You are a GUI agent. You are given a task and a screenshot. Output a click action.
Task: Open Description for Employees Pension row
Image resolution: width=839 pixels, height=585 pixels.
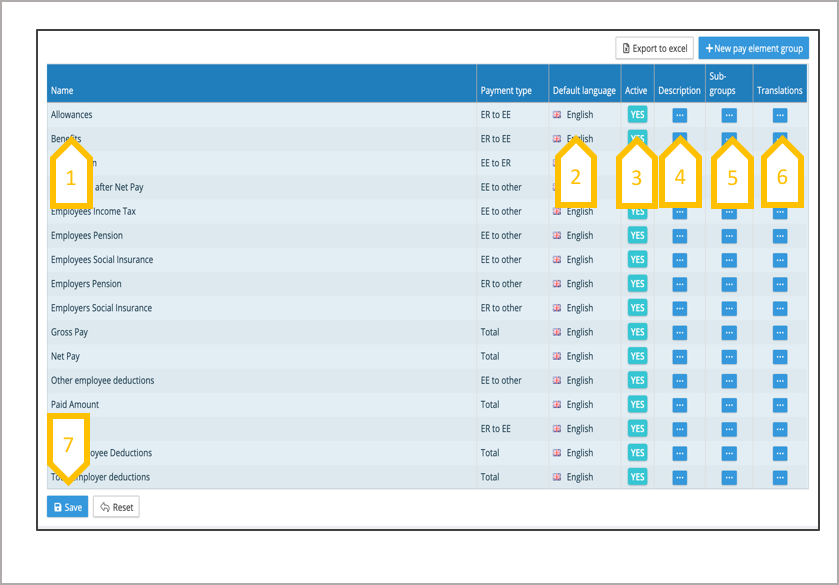click(679, 236)
